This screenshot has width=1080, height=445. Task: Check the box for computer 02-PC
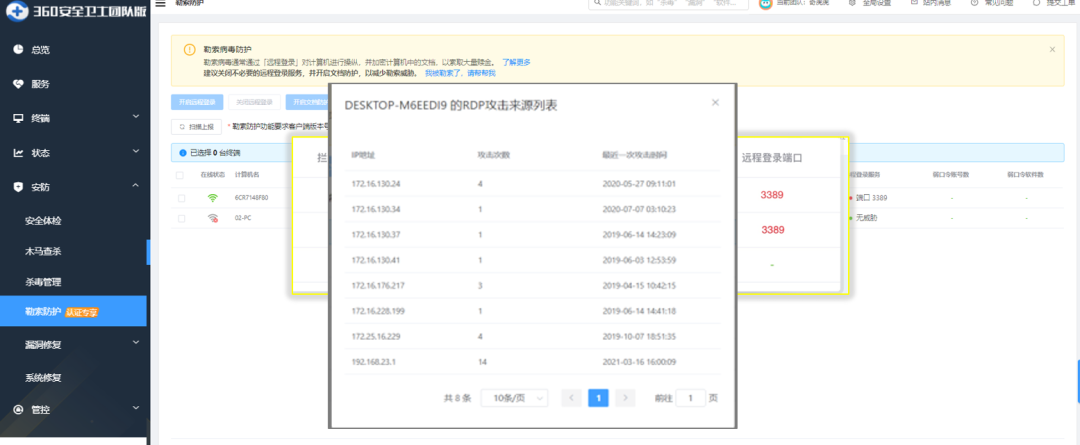pyautogui.click(x=181, y=217)
